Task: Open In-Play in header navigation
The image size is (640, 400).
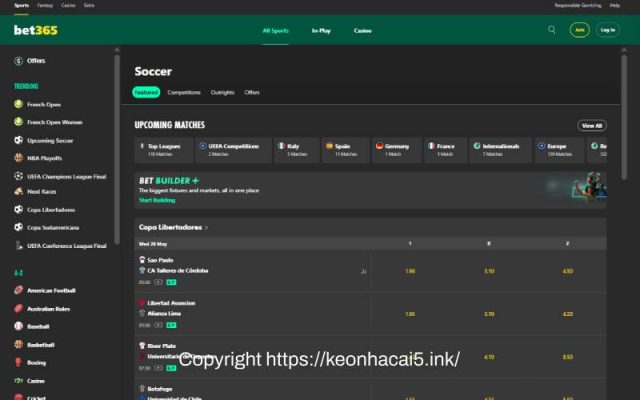Action: [x=321, y=31]
